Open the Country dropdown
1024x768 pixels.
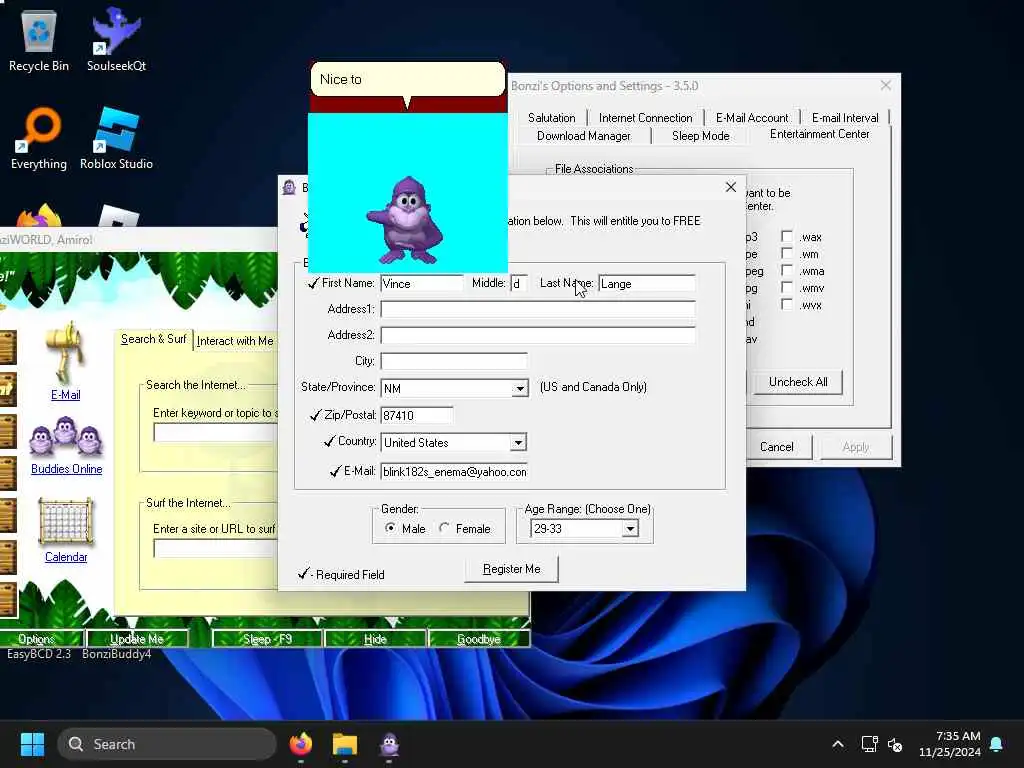518,443
